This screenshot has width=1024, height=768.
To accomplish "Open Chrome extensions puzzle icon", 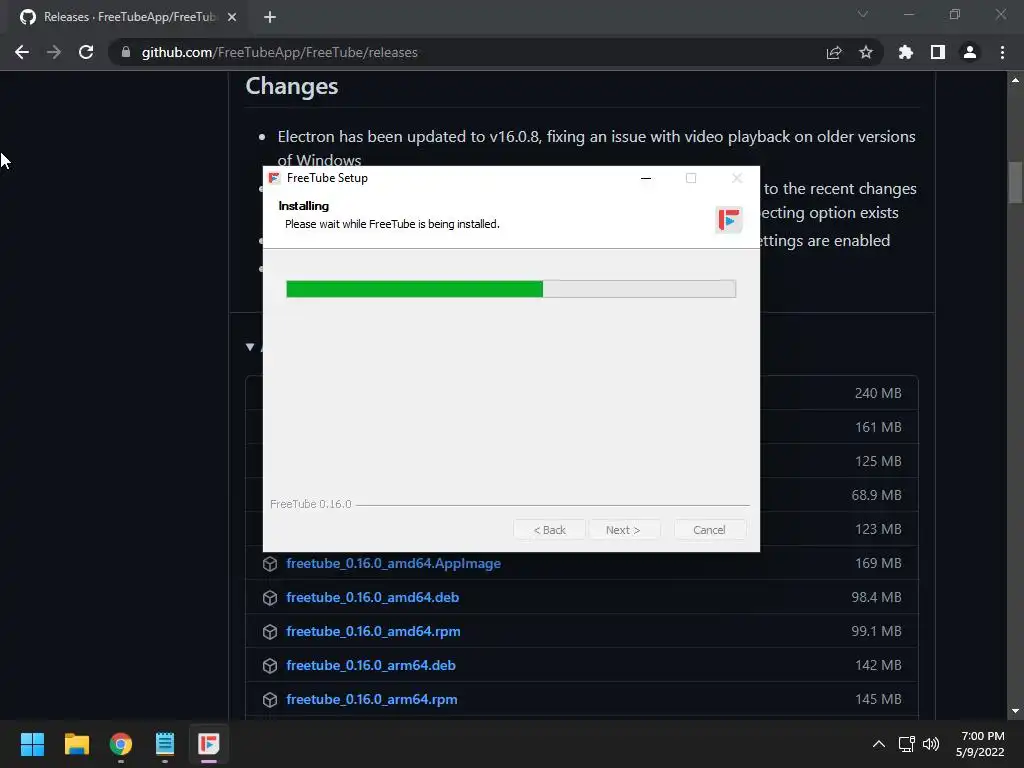I will point(906,52).
